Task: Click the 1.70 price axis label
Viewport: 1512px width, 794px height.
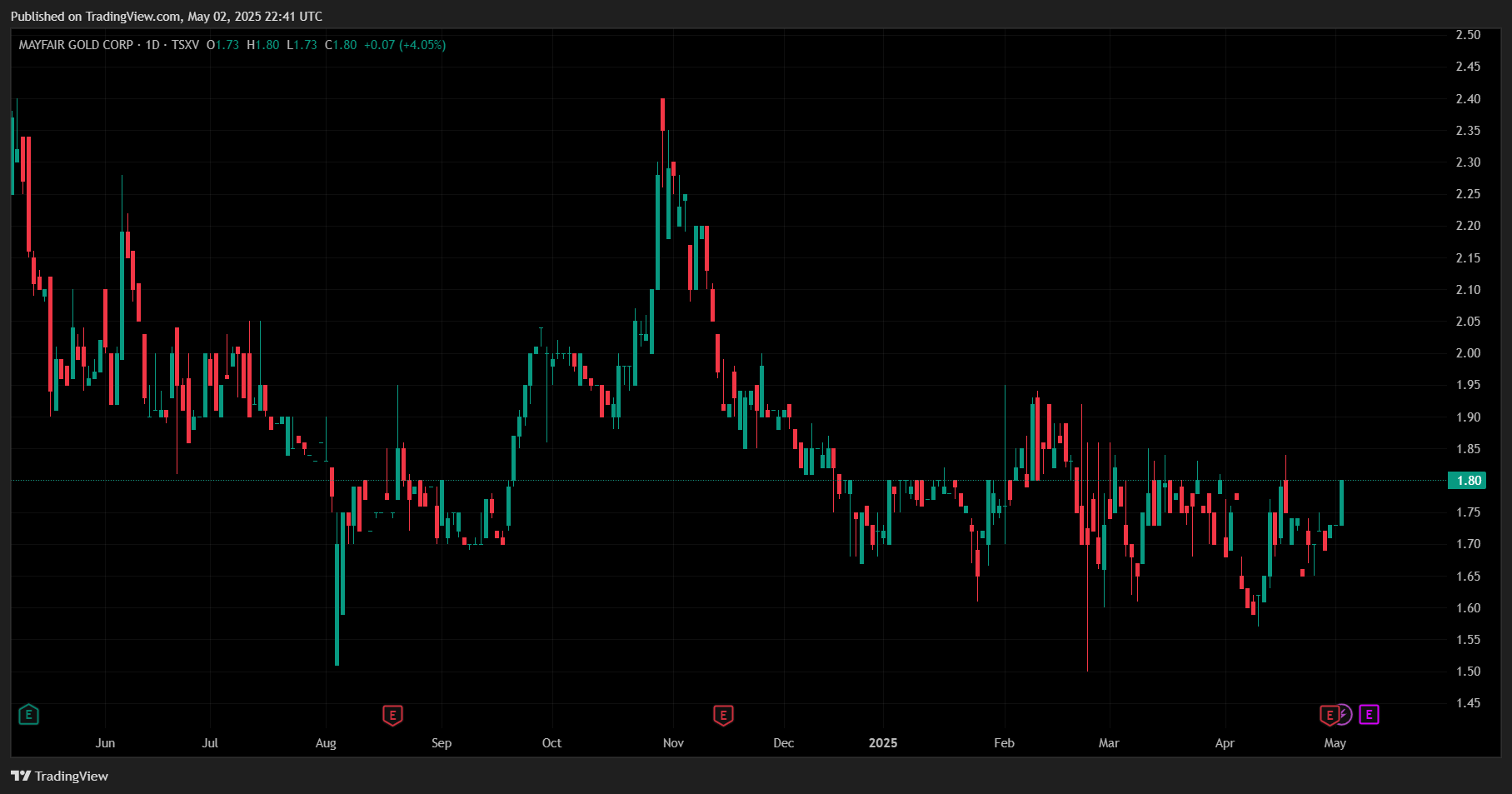Action: click(x=1468, y=544)
